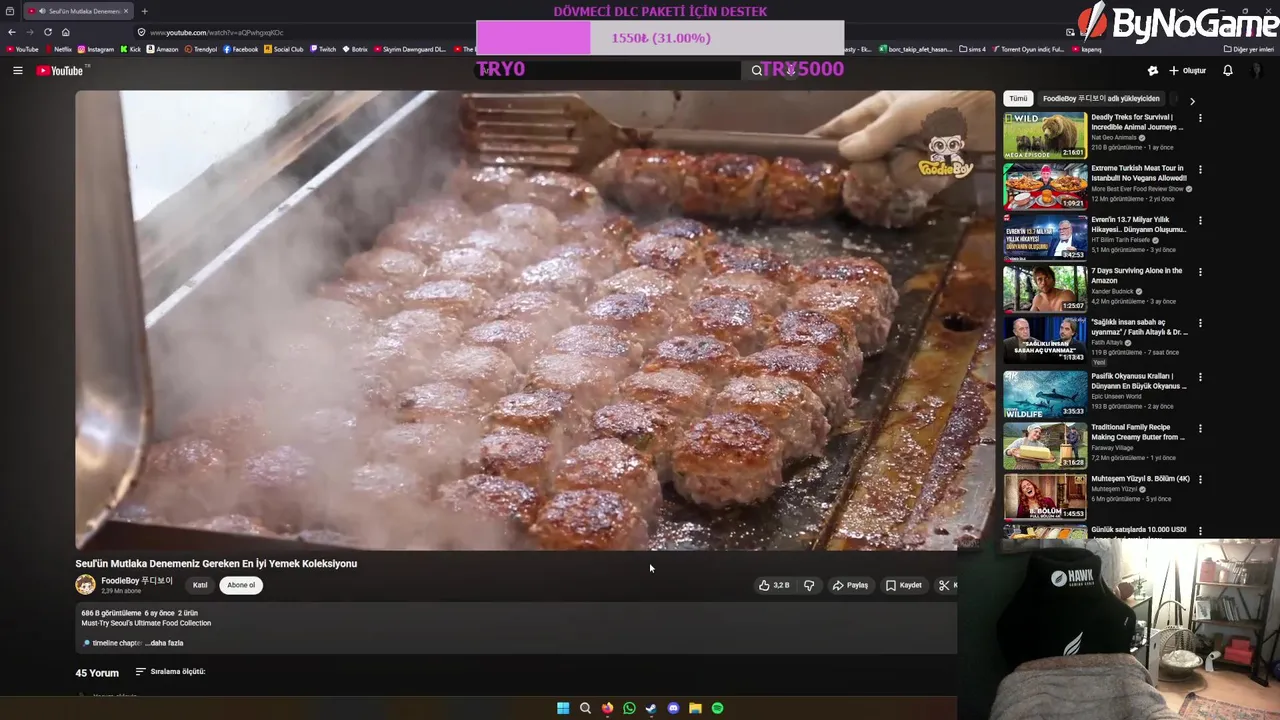Open the Social Club bookmark
Viewport: 1280px width, 720px height.
point(284,49)
